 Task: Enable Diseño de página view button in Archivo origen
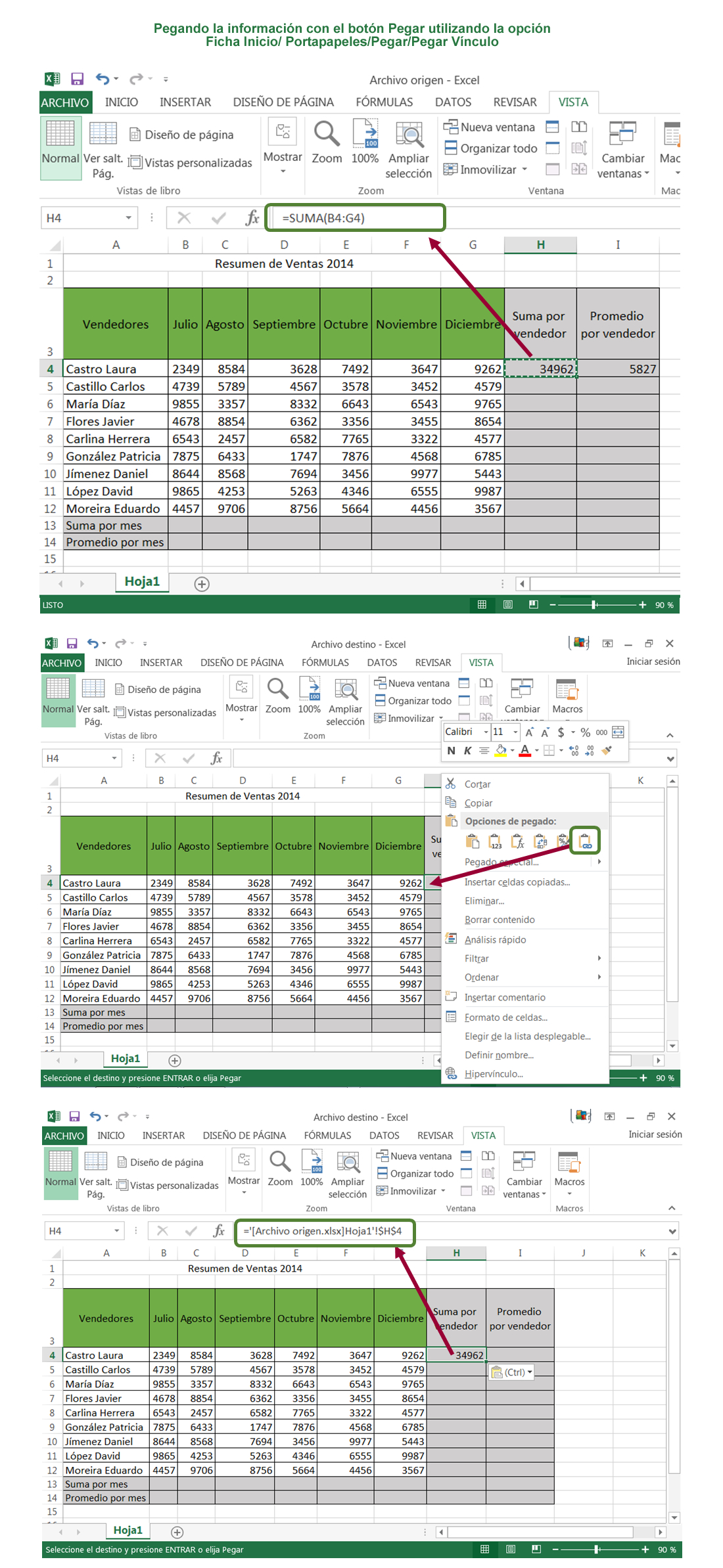click(x=182, y=135)
